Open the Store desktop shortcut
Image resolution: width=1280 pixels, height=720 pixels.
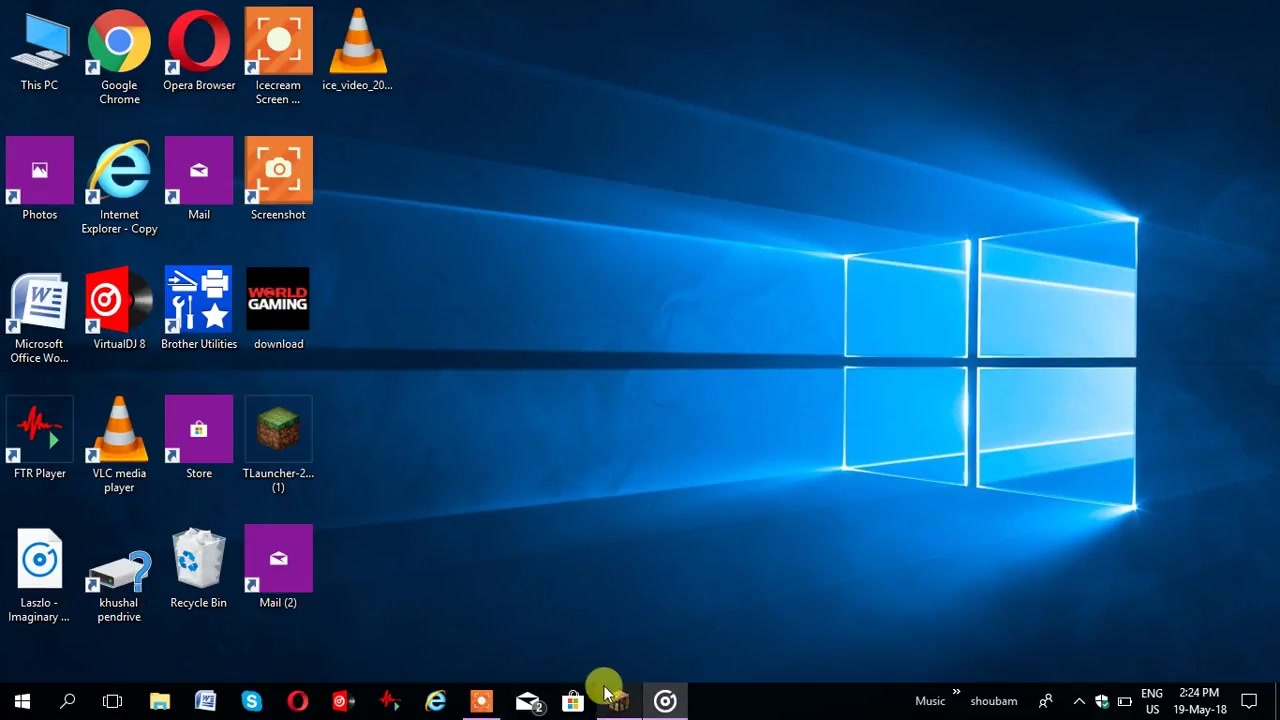point(199,438)
